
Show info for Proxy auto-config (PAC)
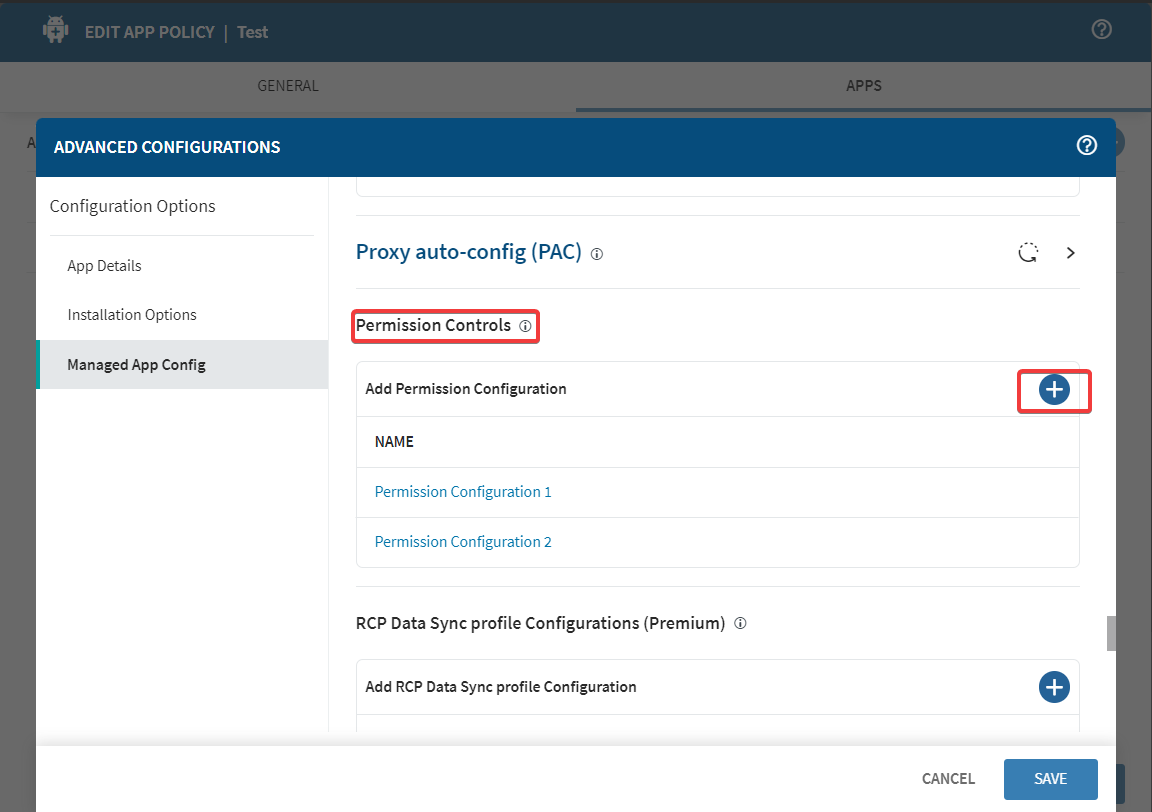[597, 254]
